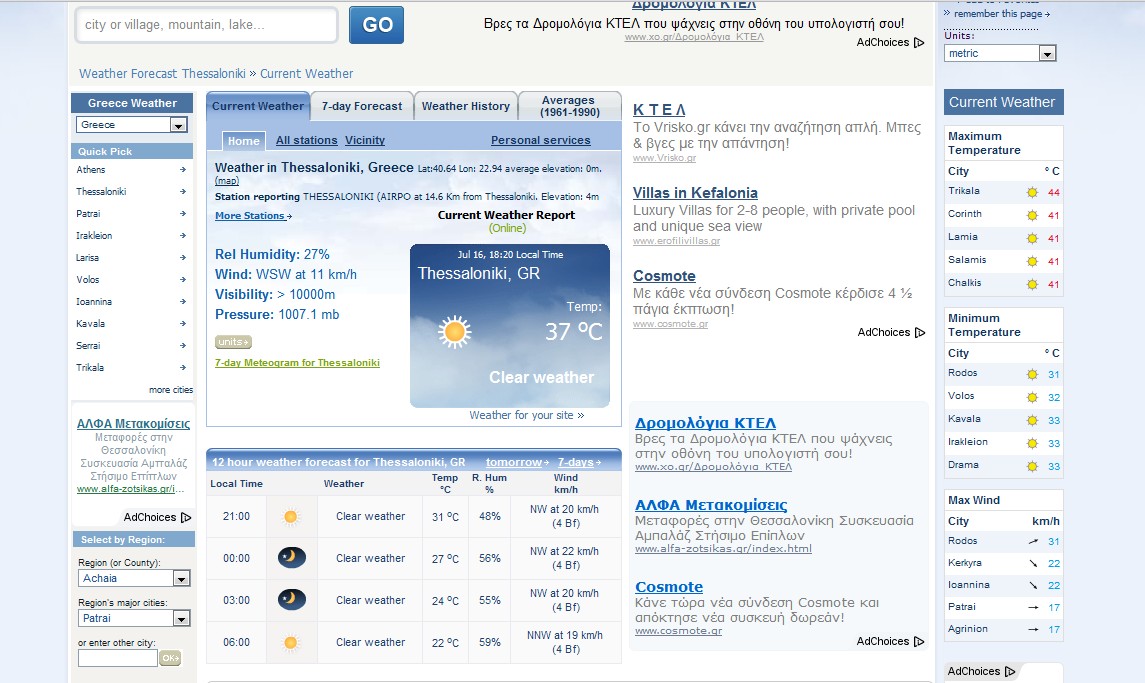Select the Averages (1961-1990) tab
1145x683 pixels.
tap(568, 106)
